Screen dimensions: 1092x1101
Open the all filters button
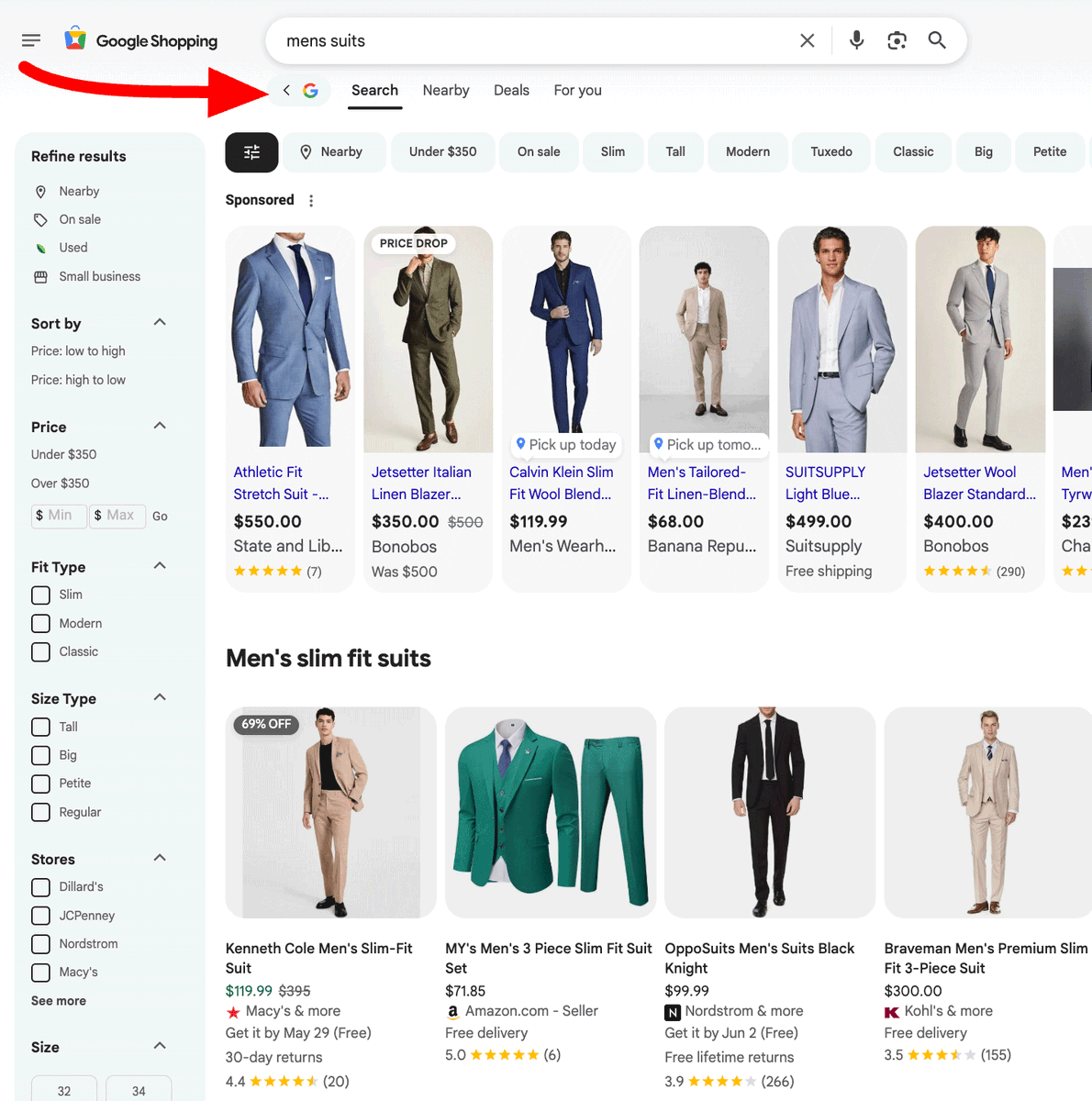pos(251,152)
